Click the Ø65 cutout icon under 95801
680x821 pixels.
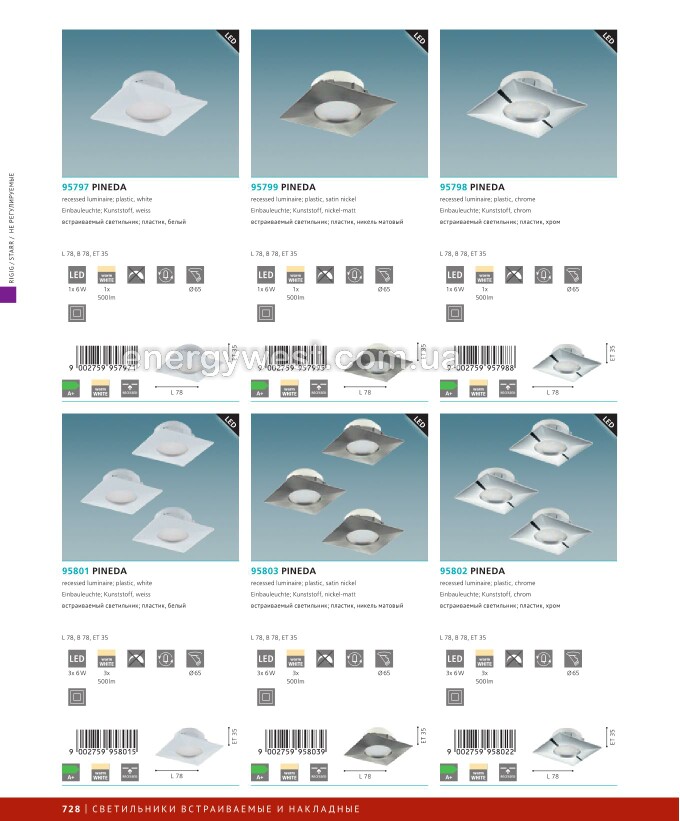[x=195, y=659]
